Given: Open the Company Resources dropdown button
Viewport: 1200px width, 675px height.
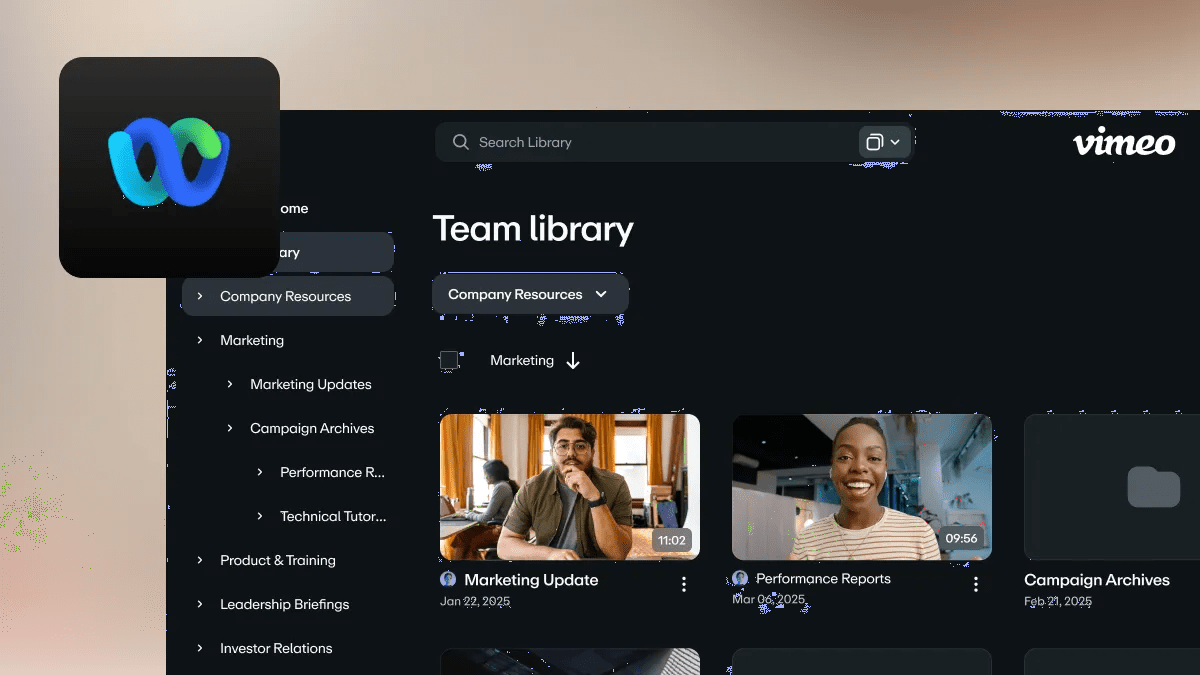Looking at the screenshot, I should click(x=530, y=294).
